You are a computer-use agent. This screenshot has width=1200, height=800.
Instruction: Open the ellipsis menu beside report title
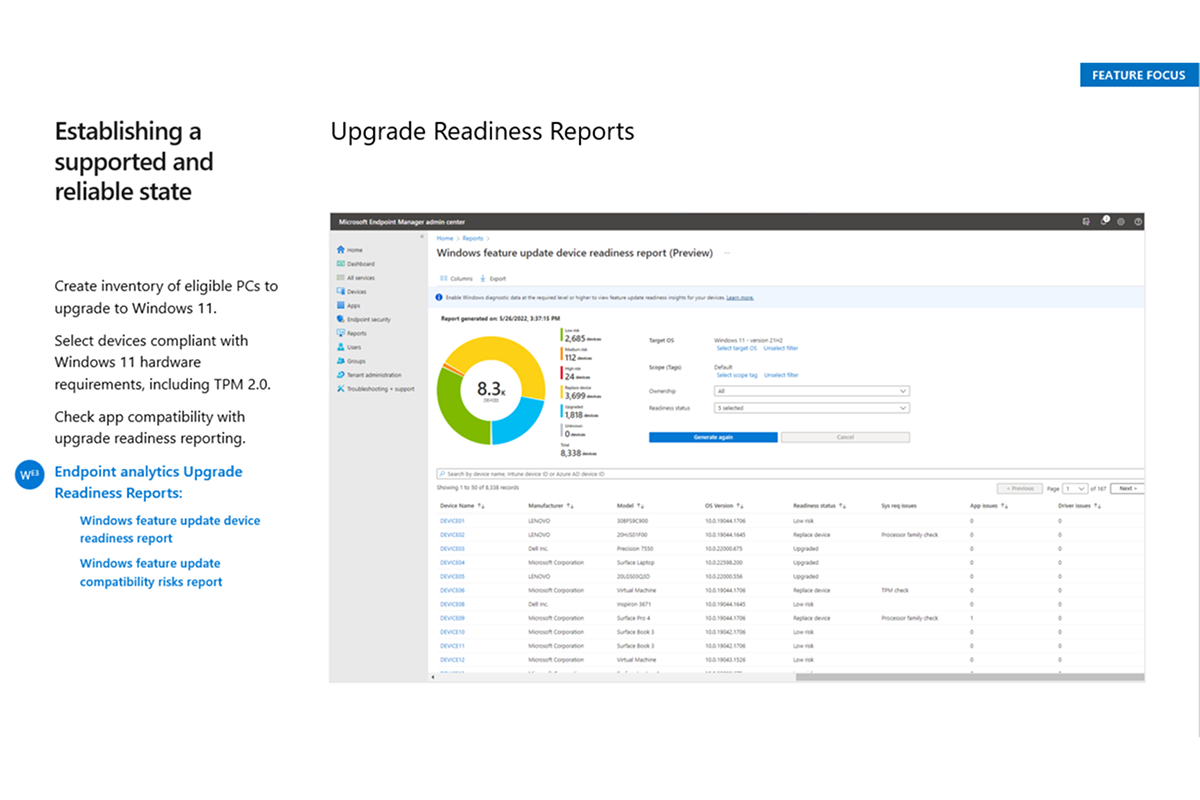click(x=727, y=253)
